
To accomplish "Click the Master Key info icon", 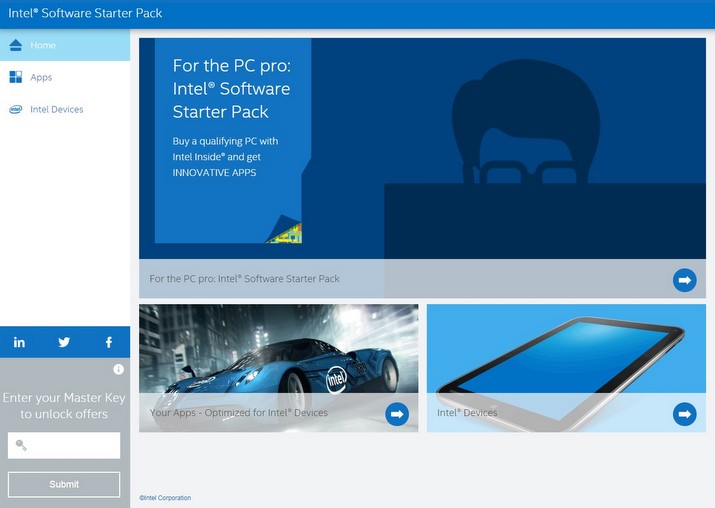I will click(x=119, y=369).
